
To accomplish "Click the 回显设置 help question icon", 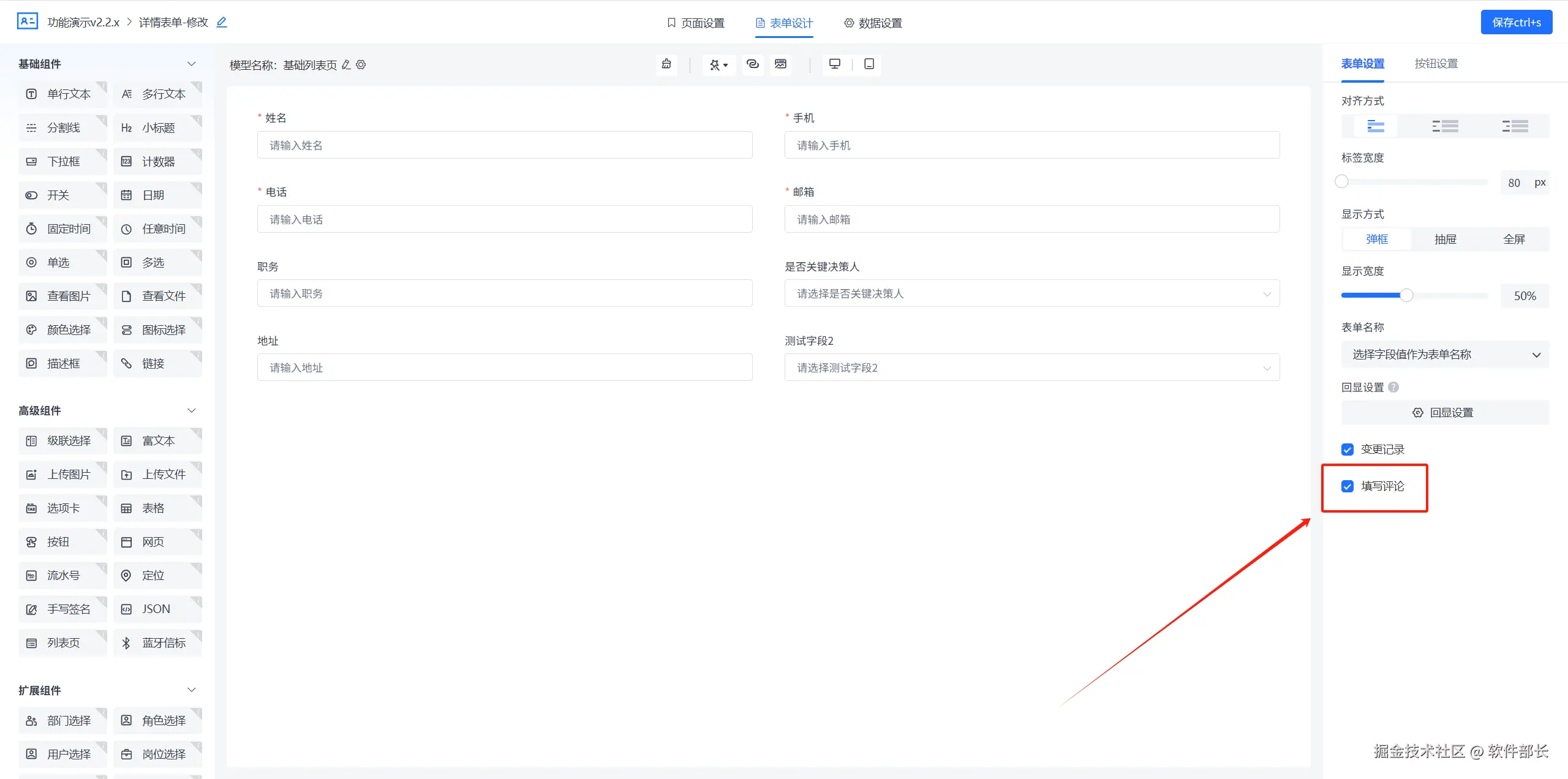I will click(x=1393, y=387).
